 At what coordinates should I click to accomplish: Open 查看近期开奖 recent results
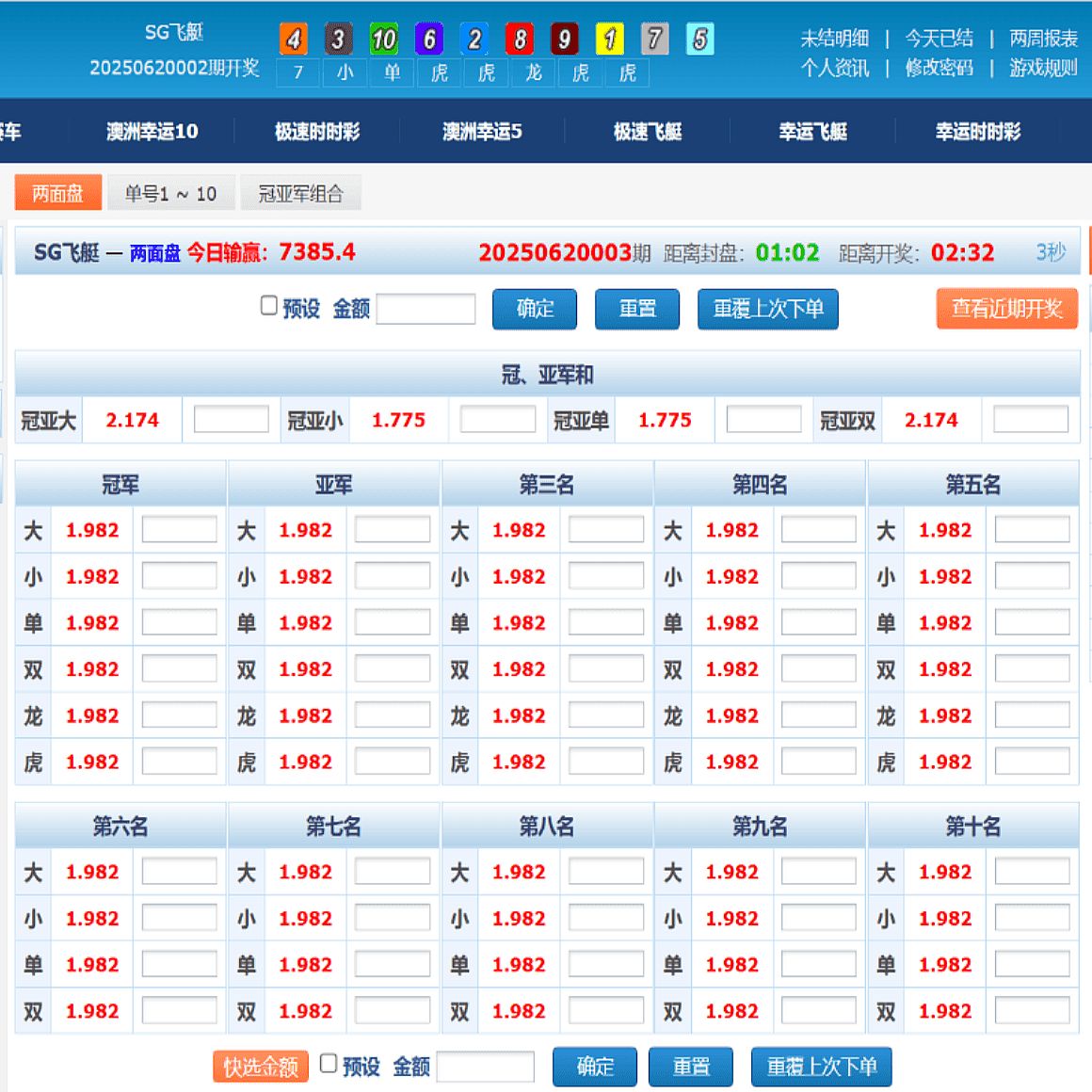click(x=1006, y=308)
